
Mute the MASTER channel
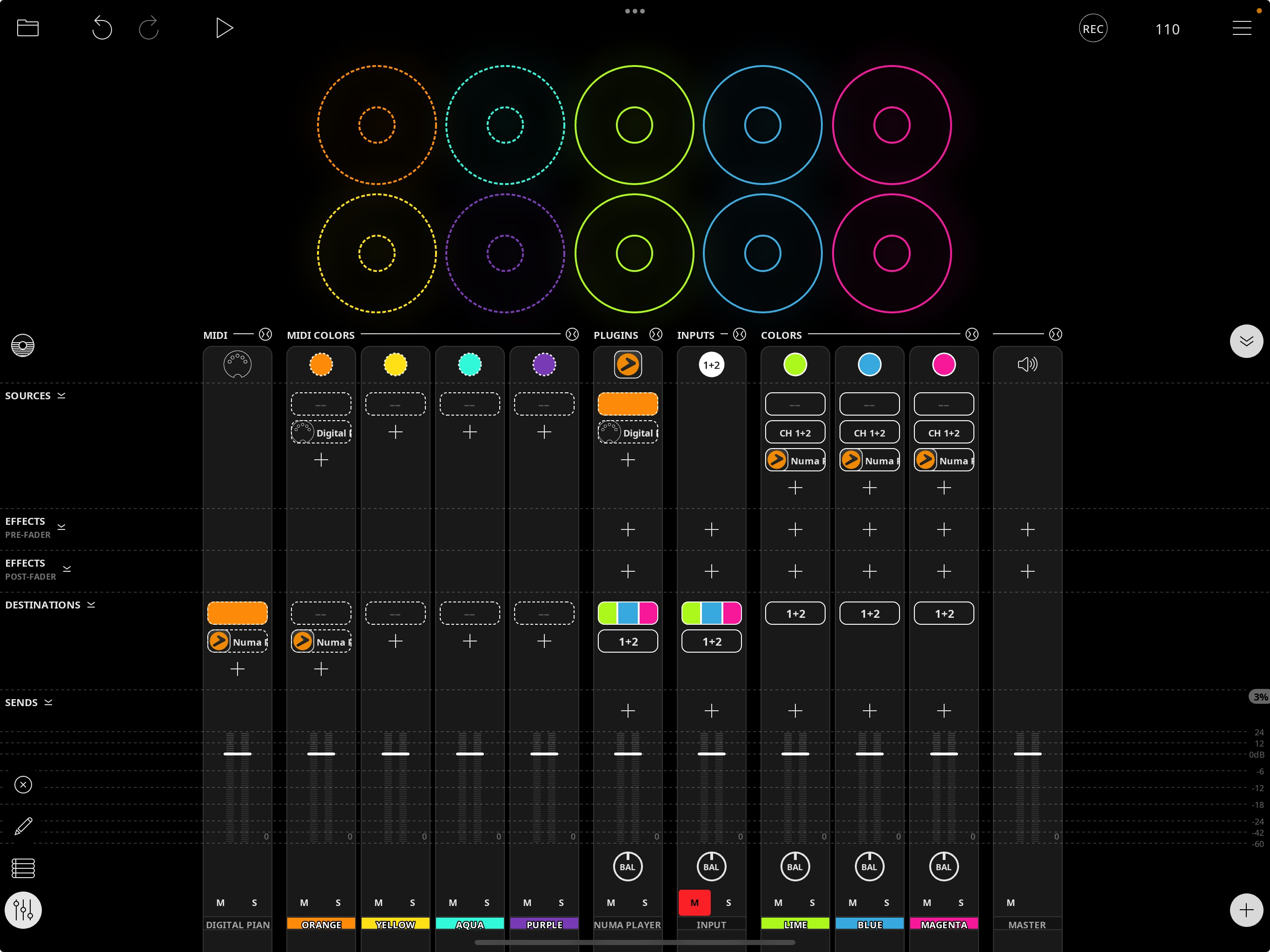1011,903
